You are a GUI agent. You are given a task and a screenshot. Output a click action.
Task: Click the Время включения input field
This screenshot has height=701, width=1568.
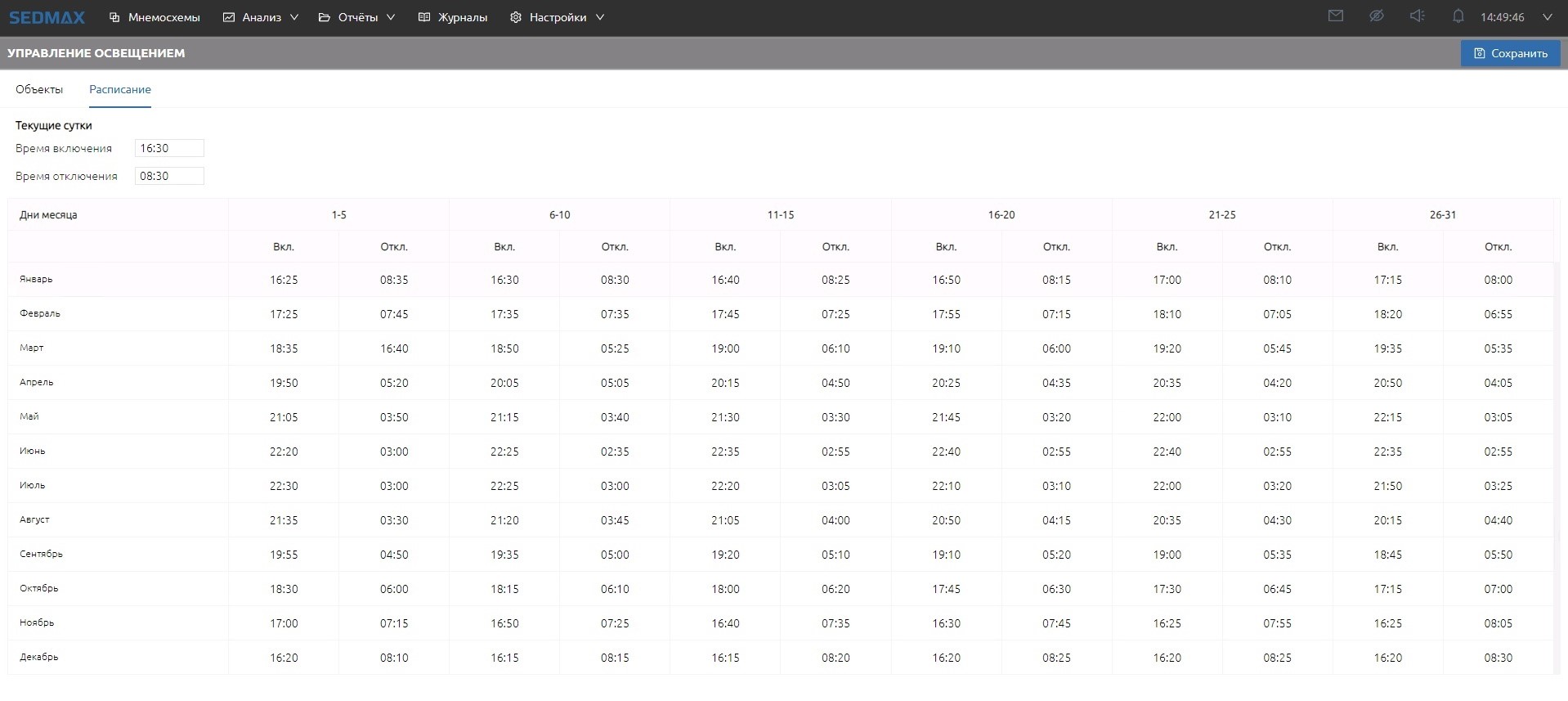[169, 148]
